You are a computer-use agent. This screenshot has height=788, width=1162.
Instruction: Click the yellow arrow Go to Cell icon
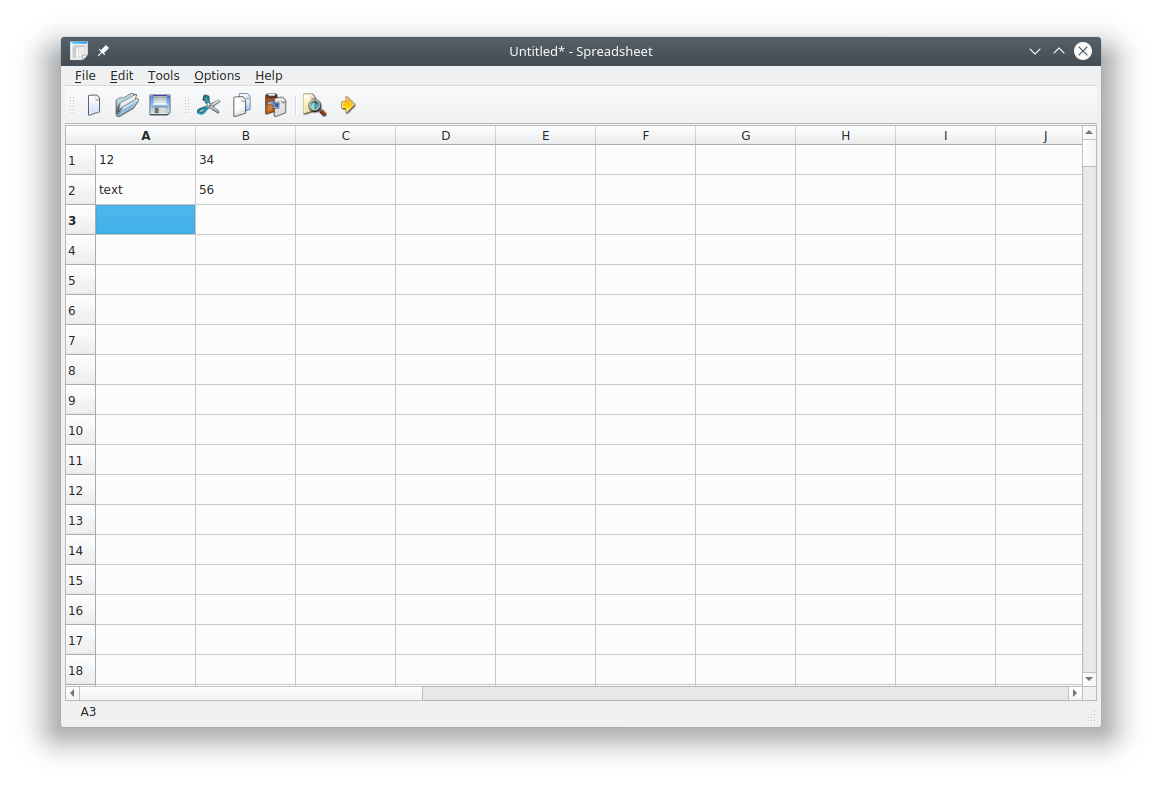[348, 105]
